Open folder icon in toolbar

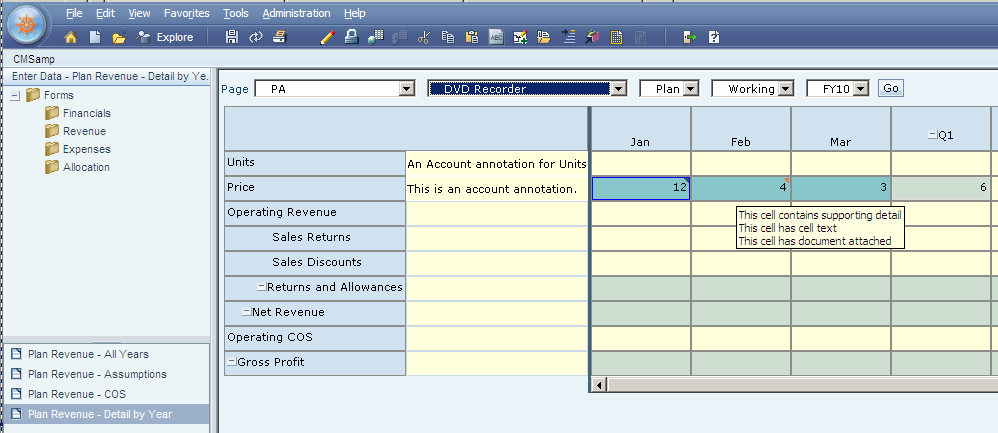[119, 38]
